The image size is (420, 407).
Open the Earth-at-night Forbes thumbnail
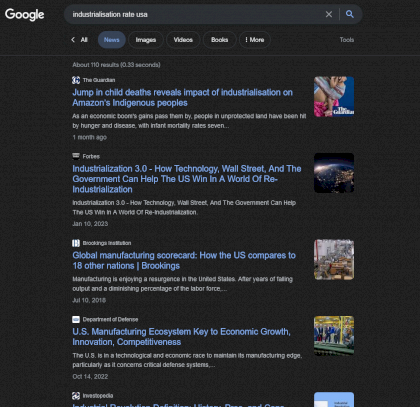[334, 173]
